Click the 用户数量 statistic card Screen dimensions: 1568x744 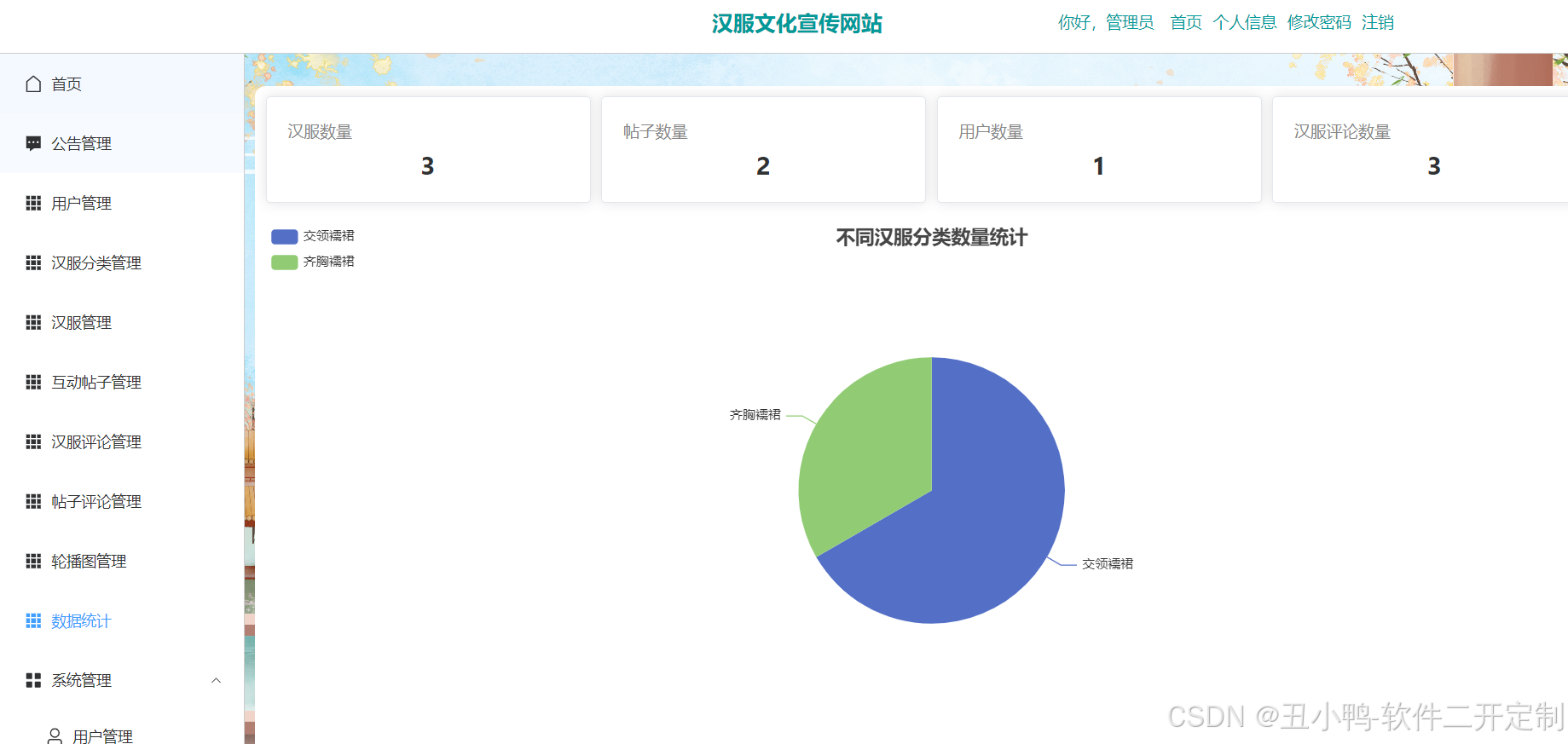[x=1099, y=149]
